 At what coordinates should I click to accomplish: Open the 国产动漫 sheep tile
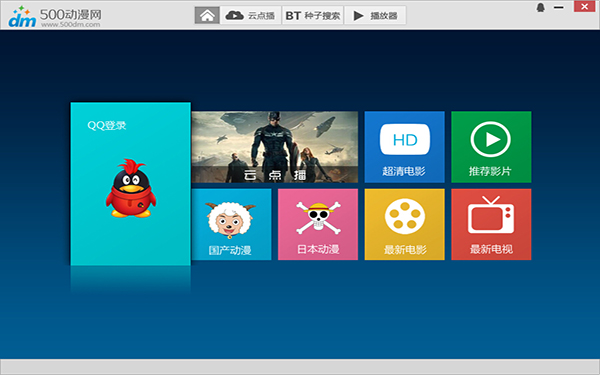tap(232, 224)
